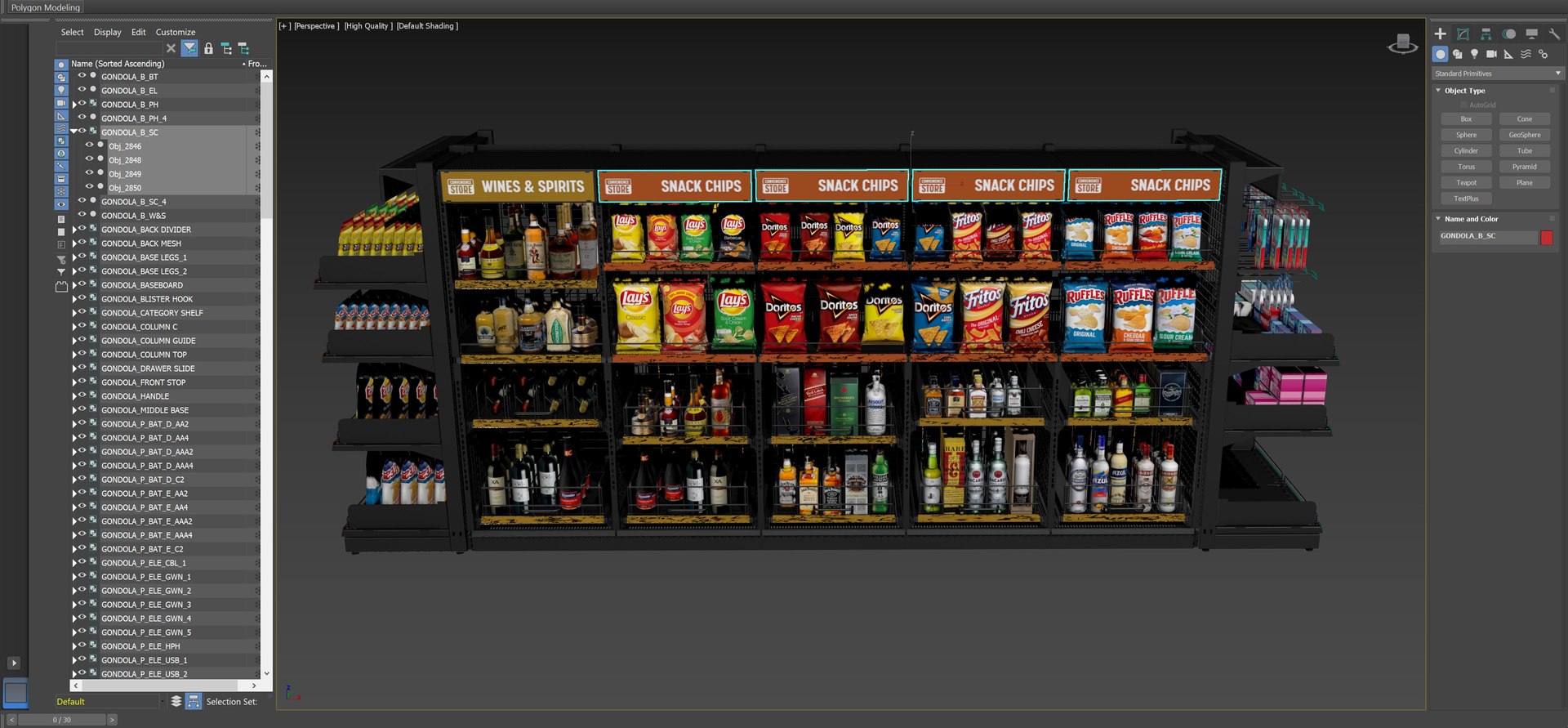Image resolution: width=1568 pixels, height=728 pixels.
Task: Open the Standard Primitives dropdown
Action: pos(1498,74)
